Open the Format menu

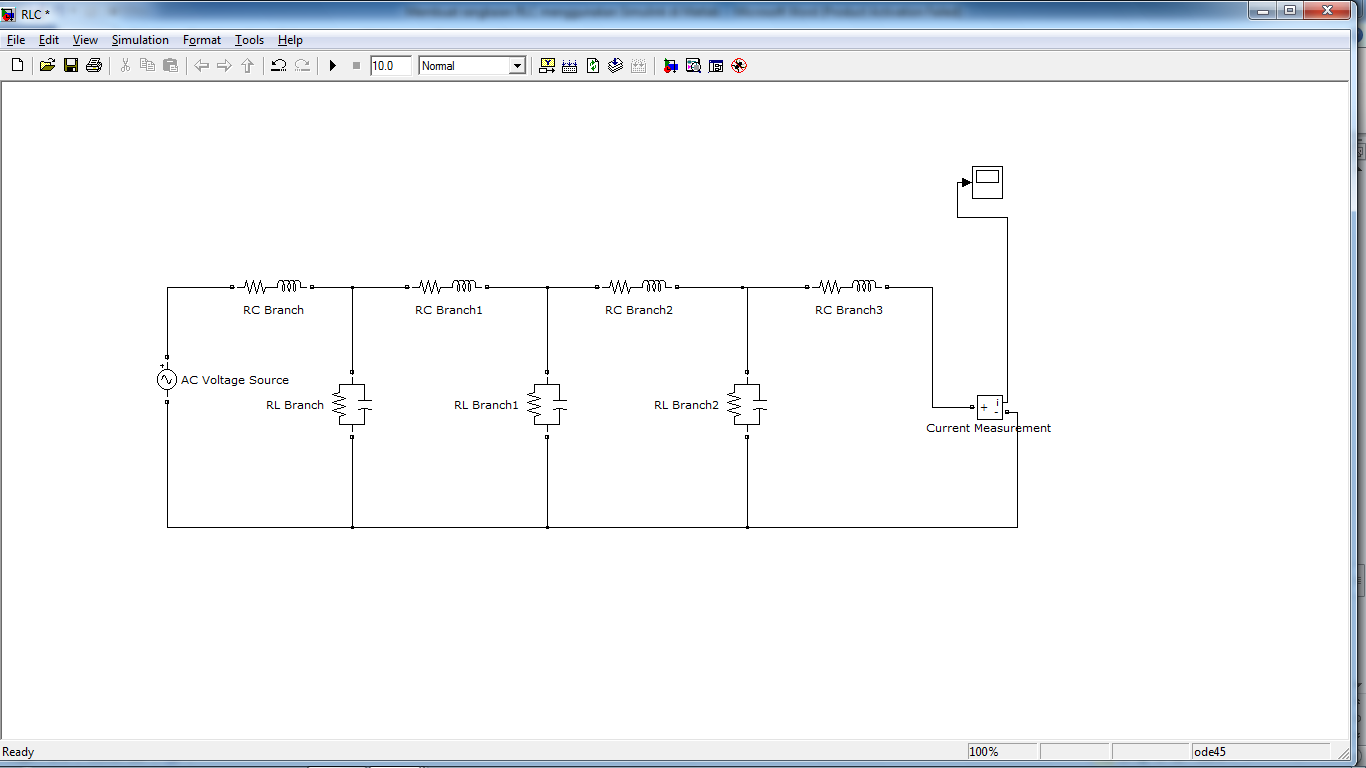[x=202, y=40]
